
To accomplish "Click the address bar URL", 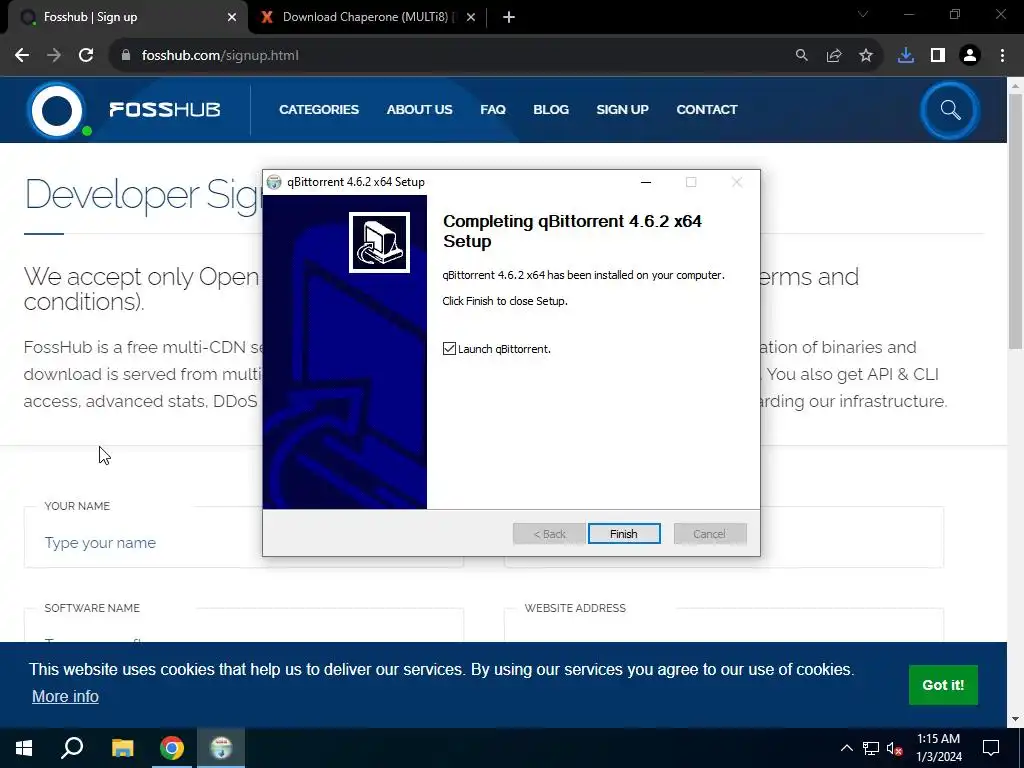I will [220, 56].
